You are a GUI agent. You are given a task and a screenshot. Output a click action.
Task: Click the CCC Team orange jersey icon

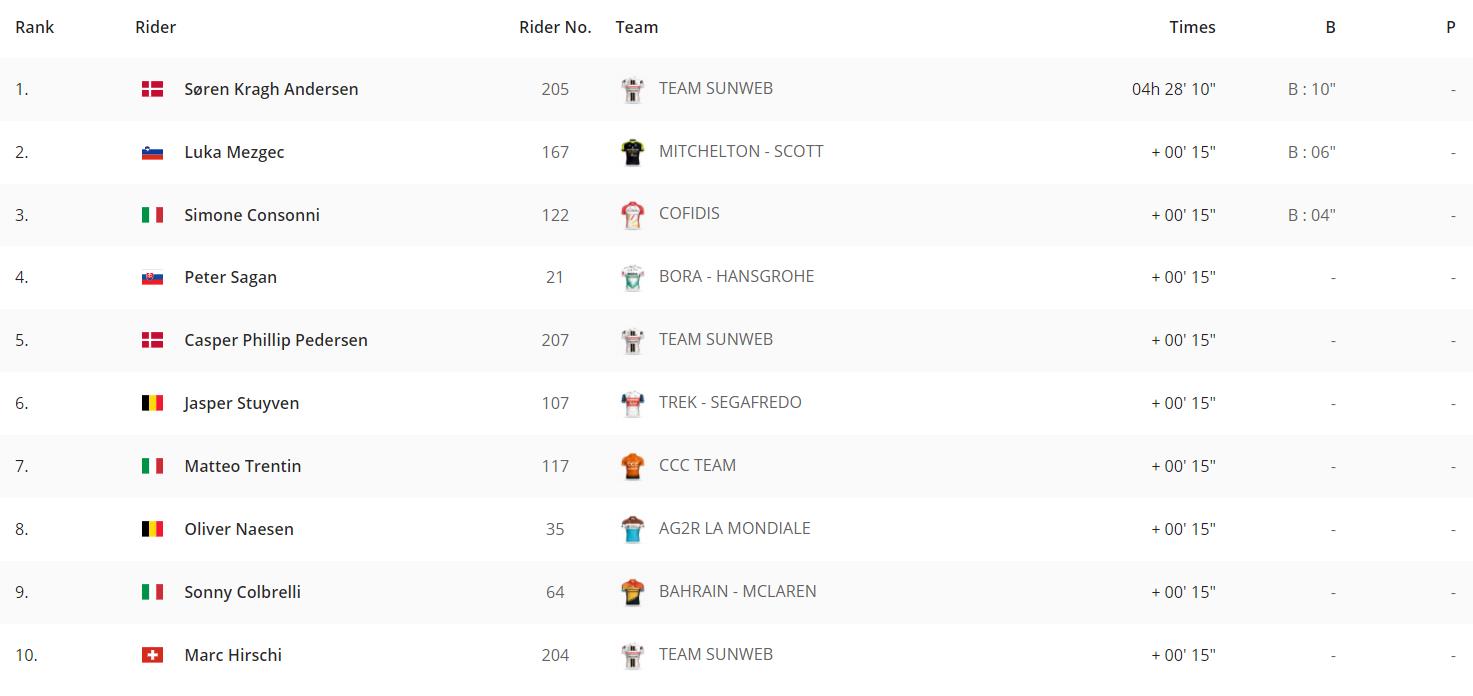pyautogui.click(x=632, y=466)
